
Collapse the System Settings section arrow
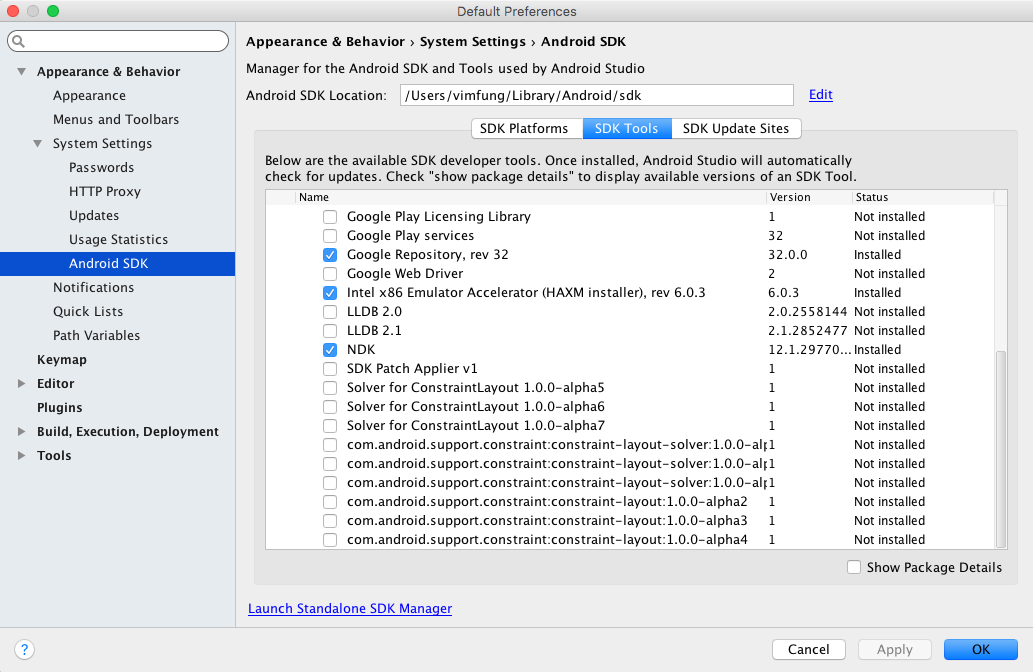click(x=38, y=144)
